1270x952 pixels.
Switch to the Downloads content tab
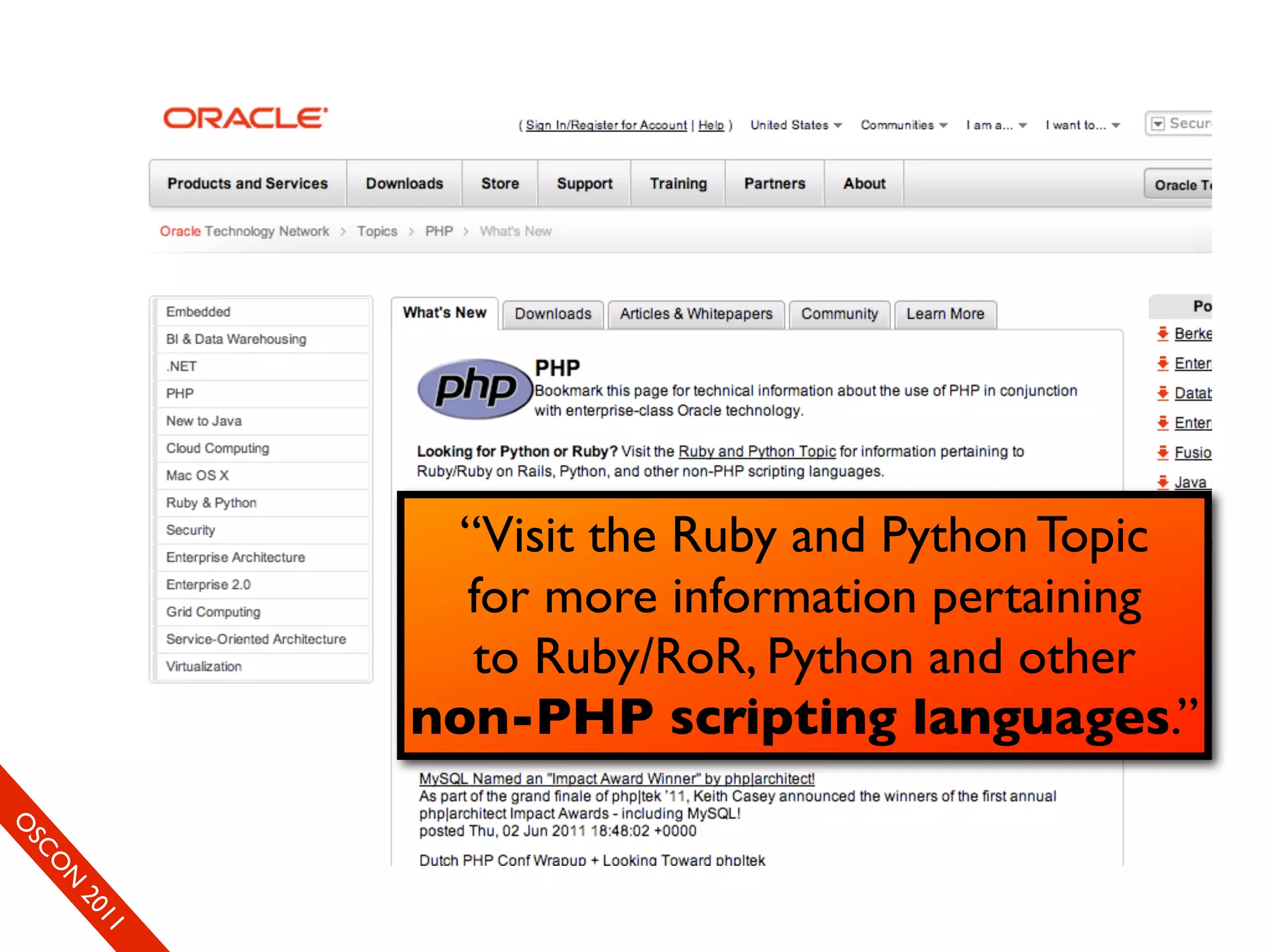tap(553, 314)
